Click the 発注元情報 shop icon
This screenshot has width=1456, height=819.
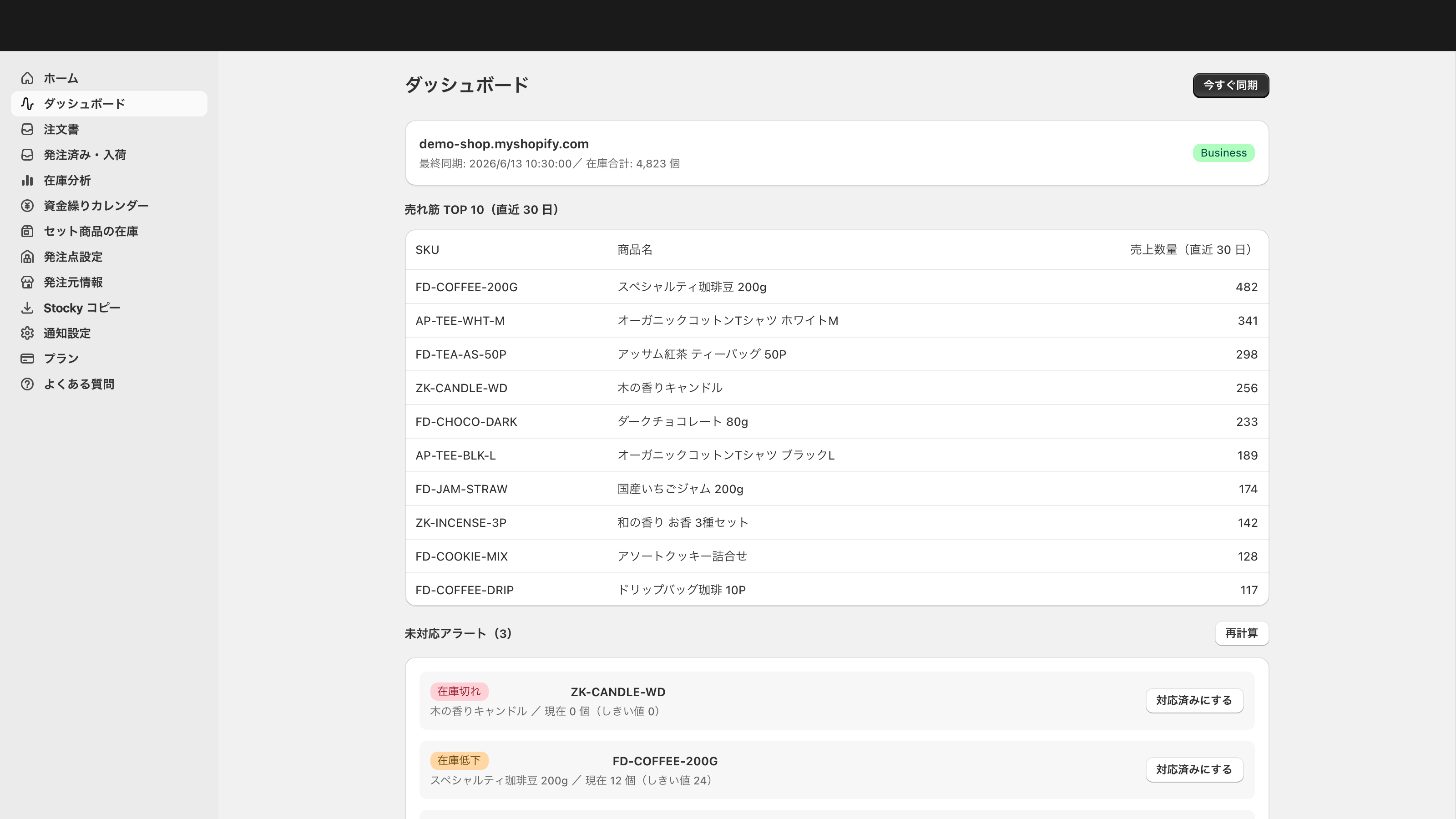click(27, 282)
